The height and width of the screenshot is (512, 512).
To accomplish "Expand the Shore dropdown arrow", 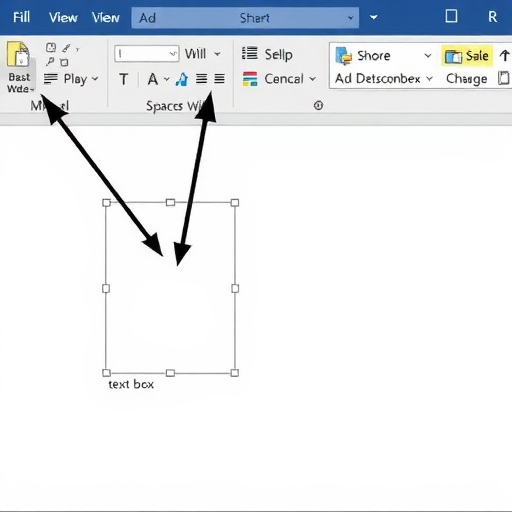I will [x=428, y=56].
